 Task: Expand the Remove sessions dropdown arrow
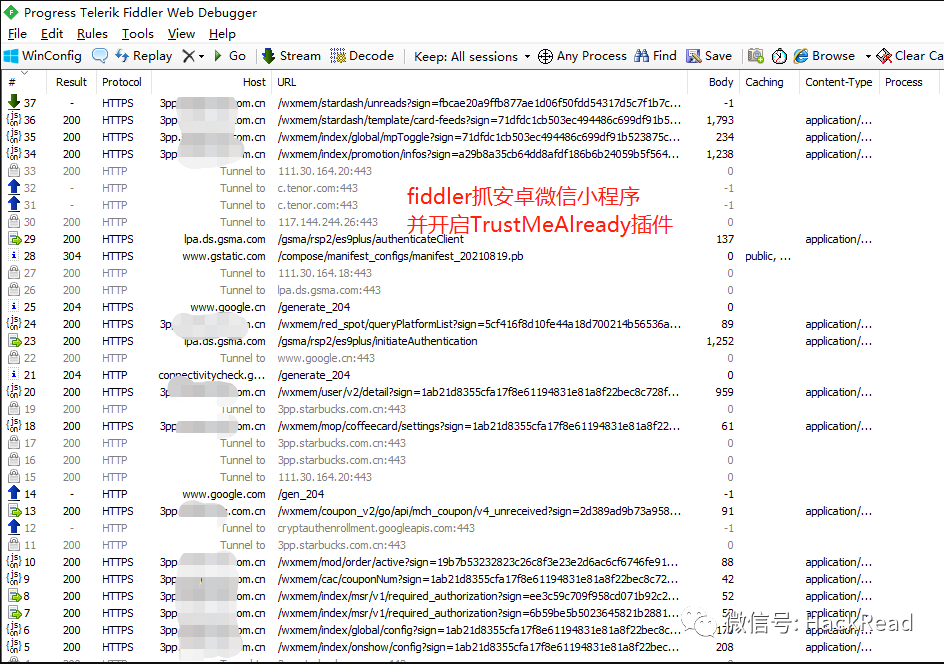point(201,57)
